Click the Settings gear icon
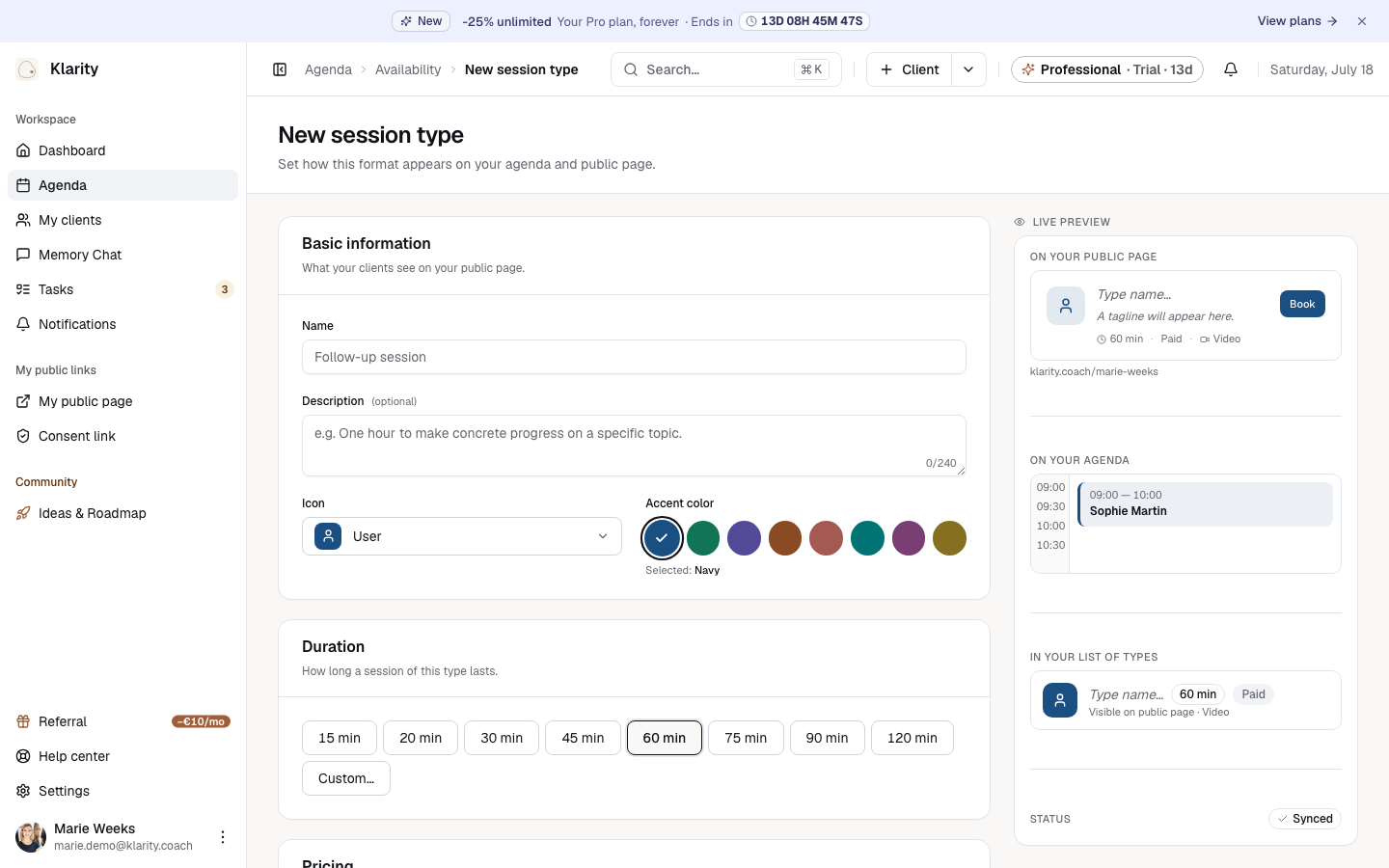 [x=23, y=791]
